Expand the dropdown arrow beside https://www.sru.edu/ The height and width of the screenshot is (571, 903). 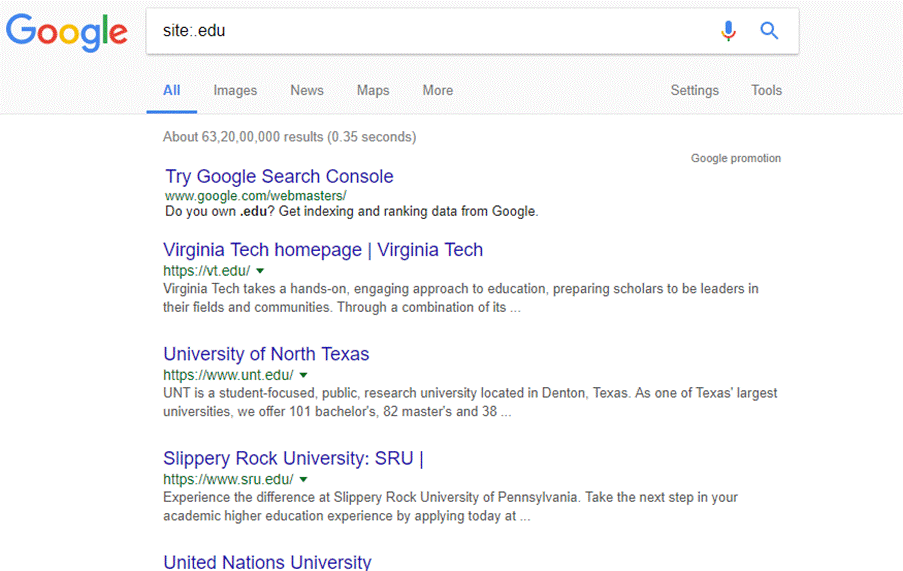[303, 480]
